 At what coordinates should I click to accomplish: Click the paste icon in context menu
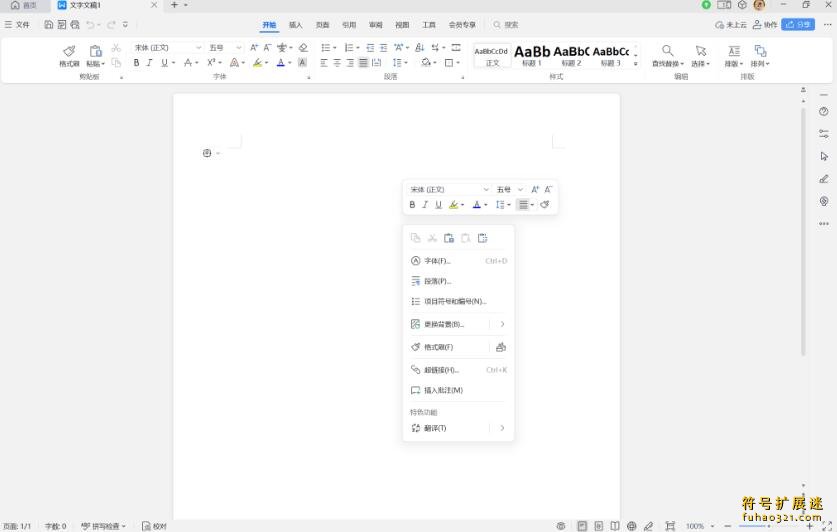point(449,238)
